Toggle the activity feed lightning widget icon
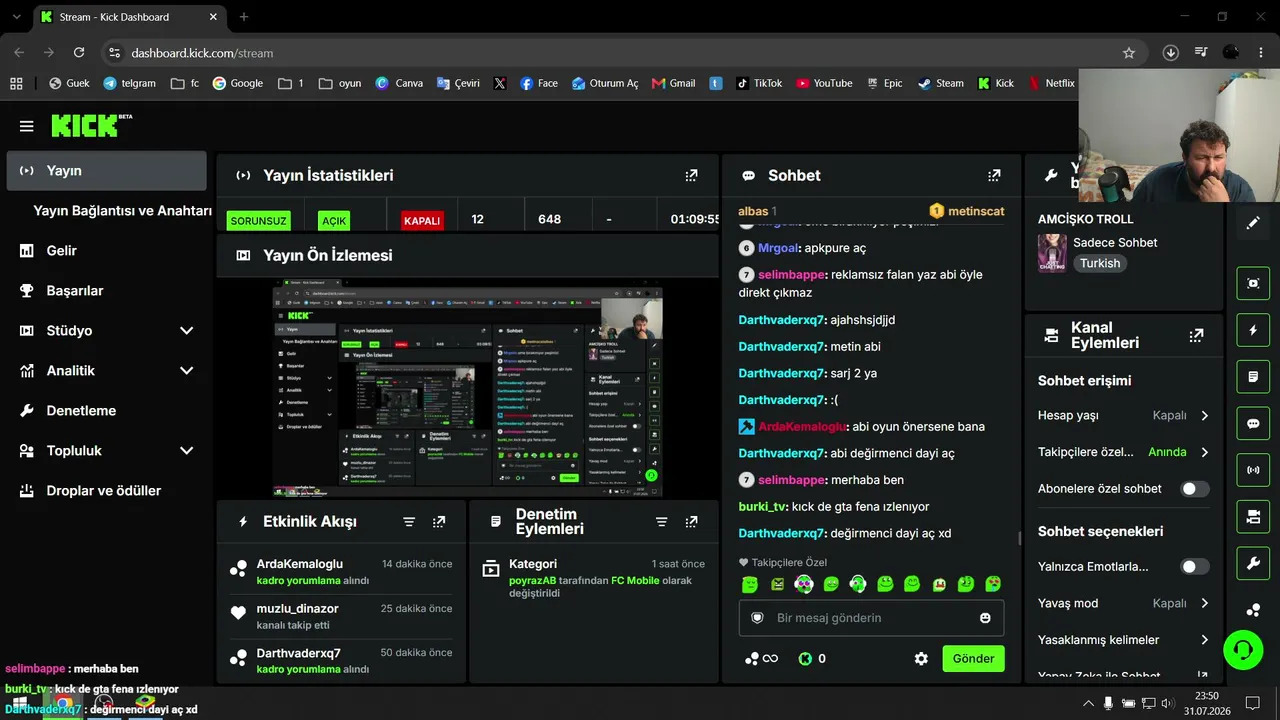The width and height of the screenshot is (1280, 720). [x=1253, y=330]
